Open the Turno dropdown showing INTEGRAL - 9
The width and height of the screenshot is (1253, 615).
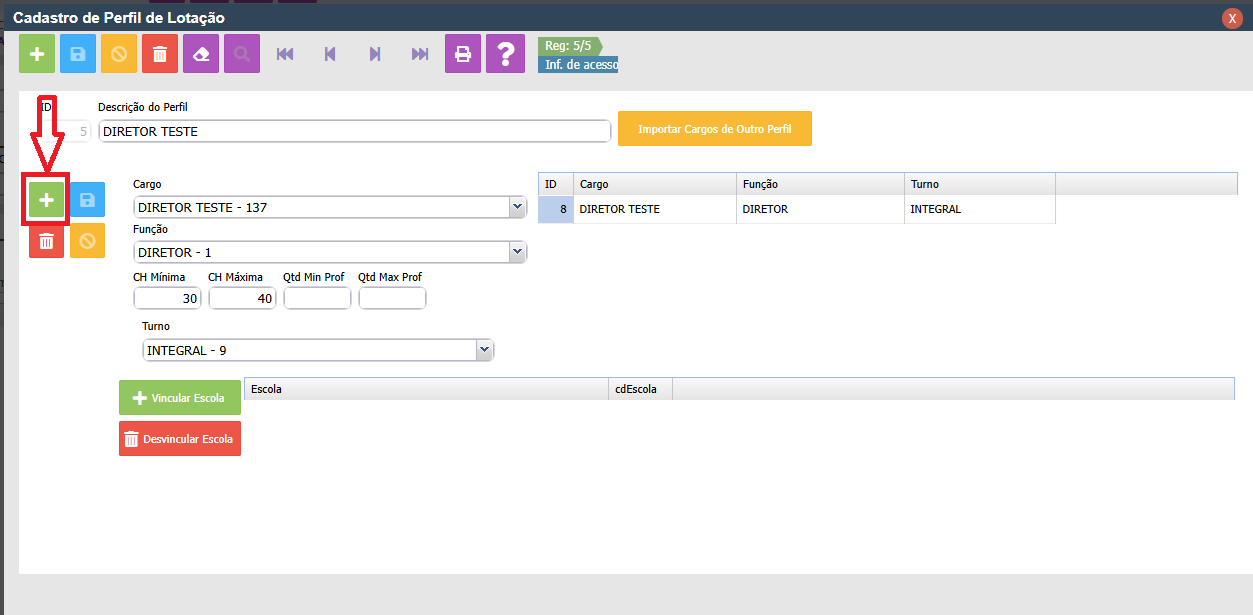coord(484,350)
